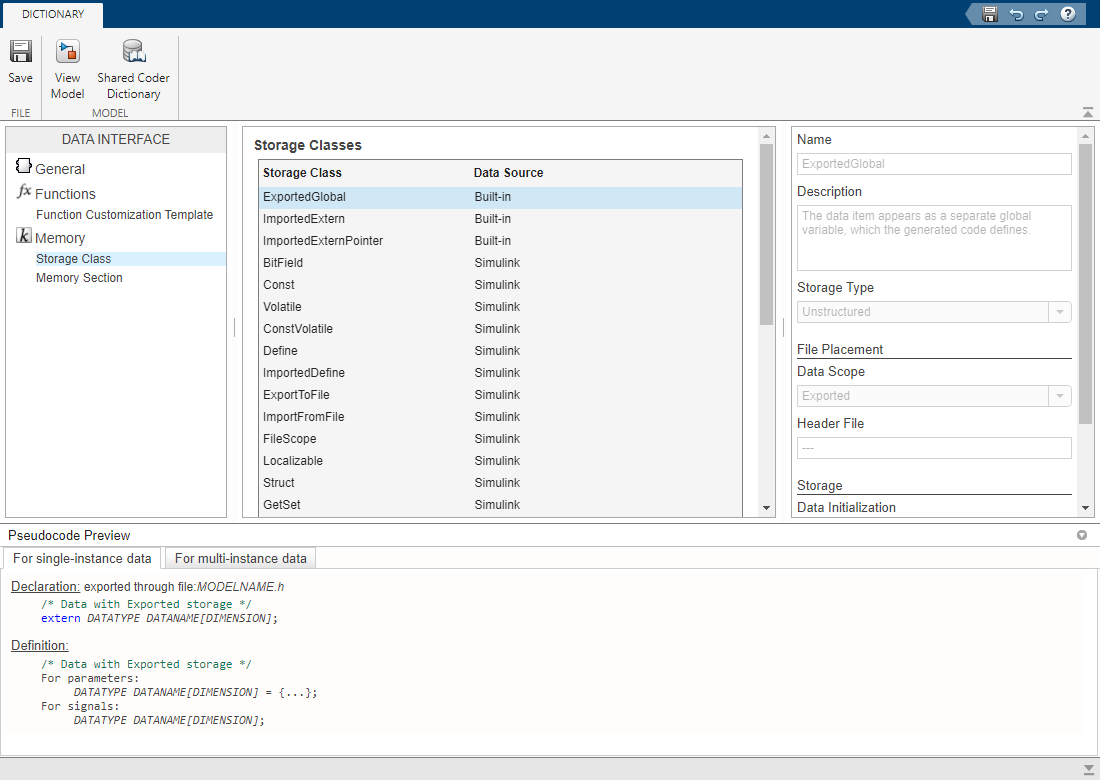
Task: Open the Data Scope dropdown
Action: (x=1059, y=396)
